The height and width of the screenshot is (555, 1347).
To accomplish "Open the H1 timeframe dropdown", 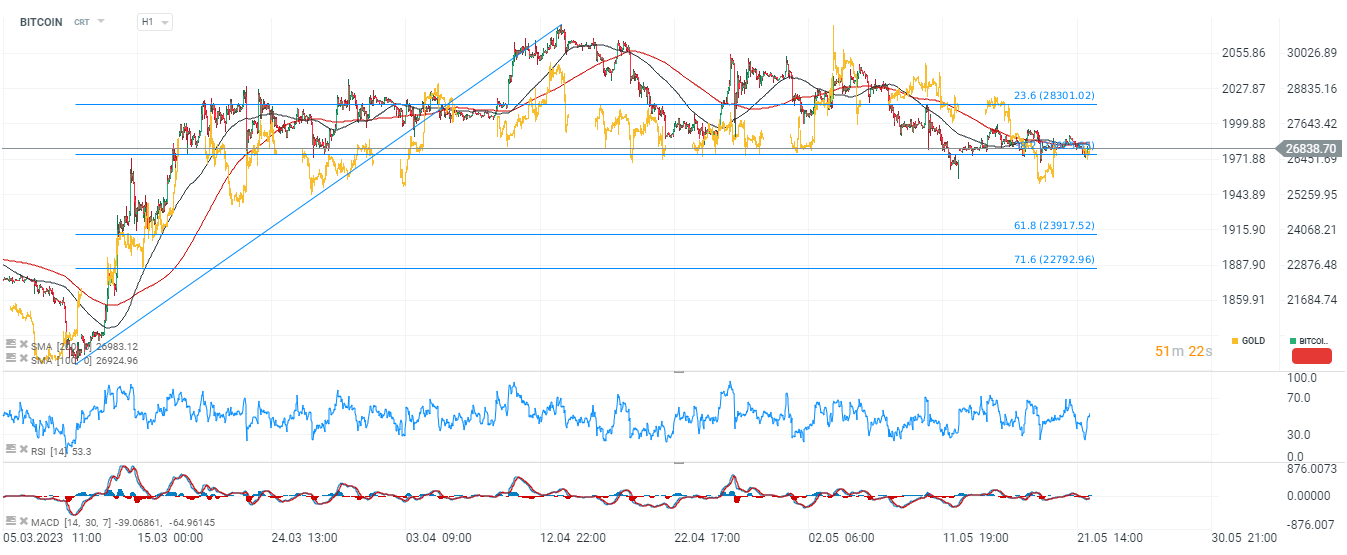I will click(154, 21).
